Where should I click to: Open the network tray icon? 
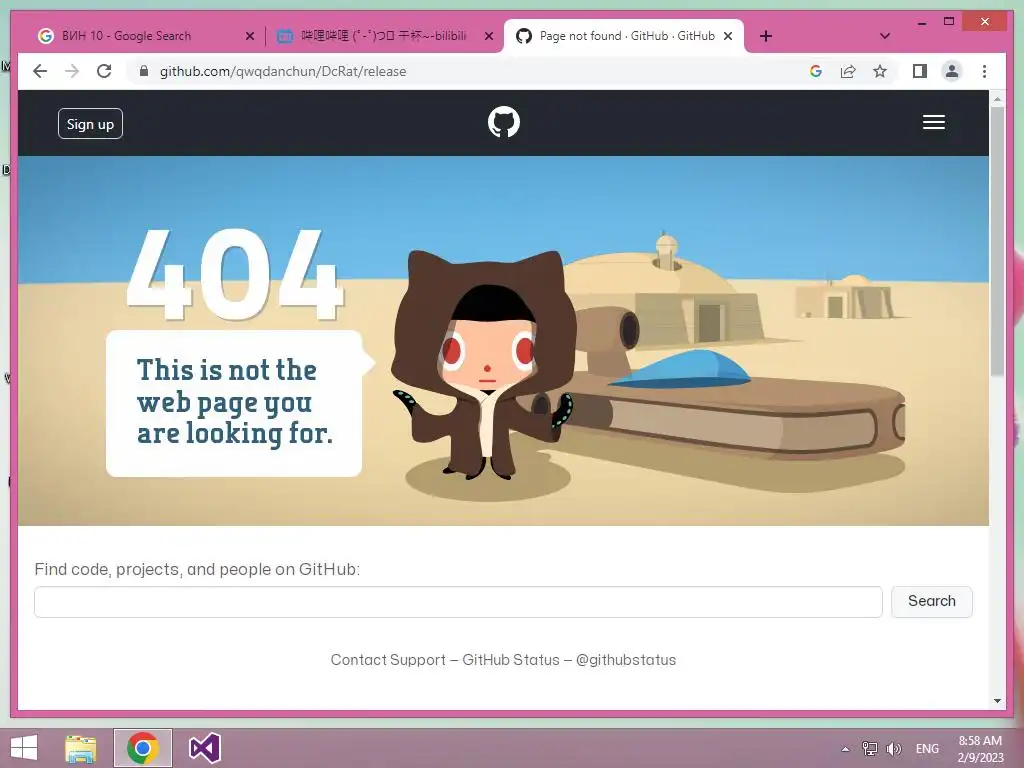[x=869, y=749]
